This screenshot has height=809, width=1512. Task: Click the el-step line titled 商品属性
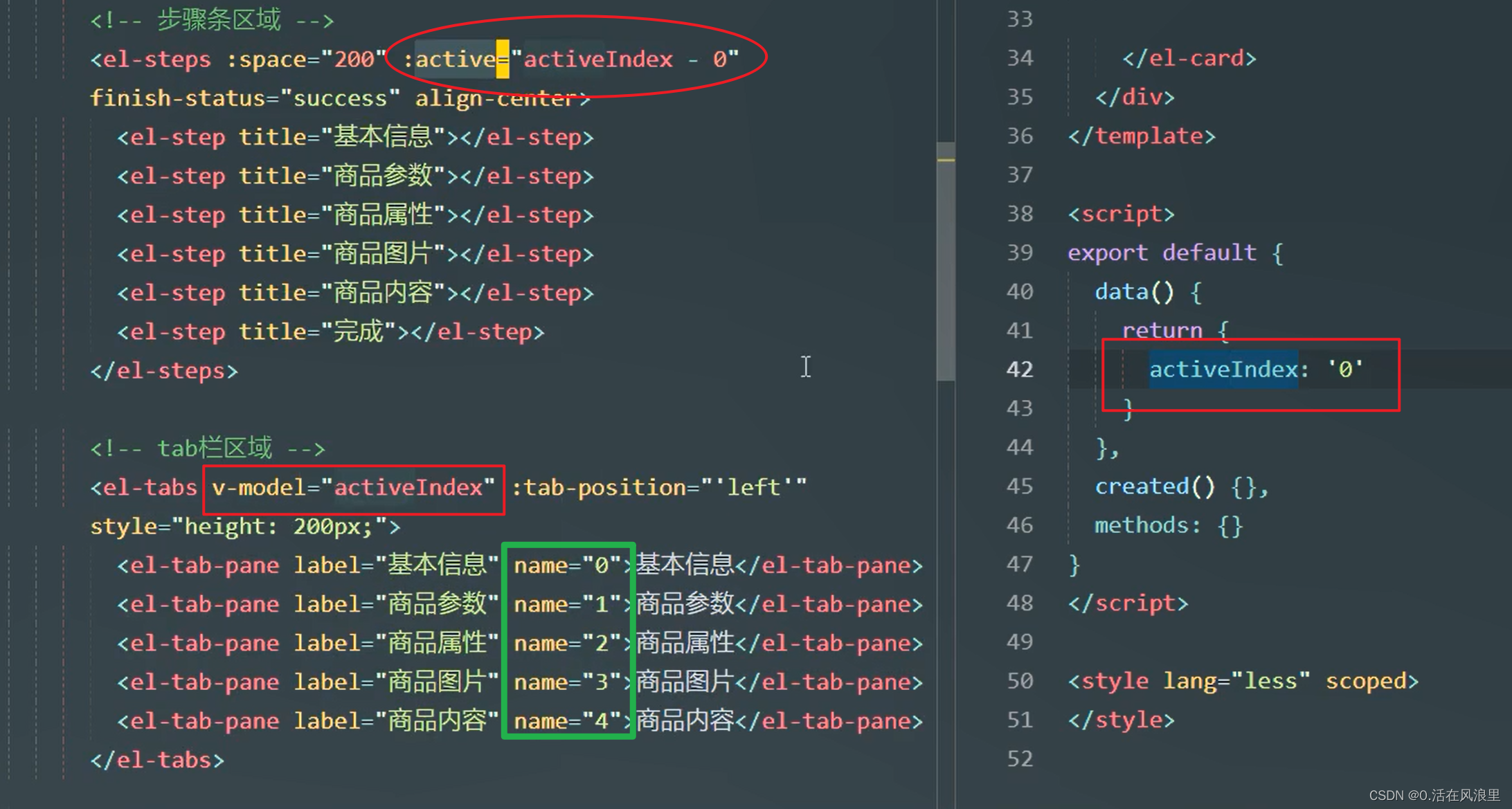point(355,215)
